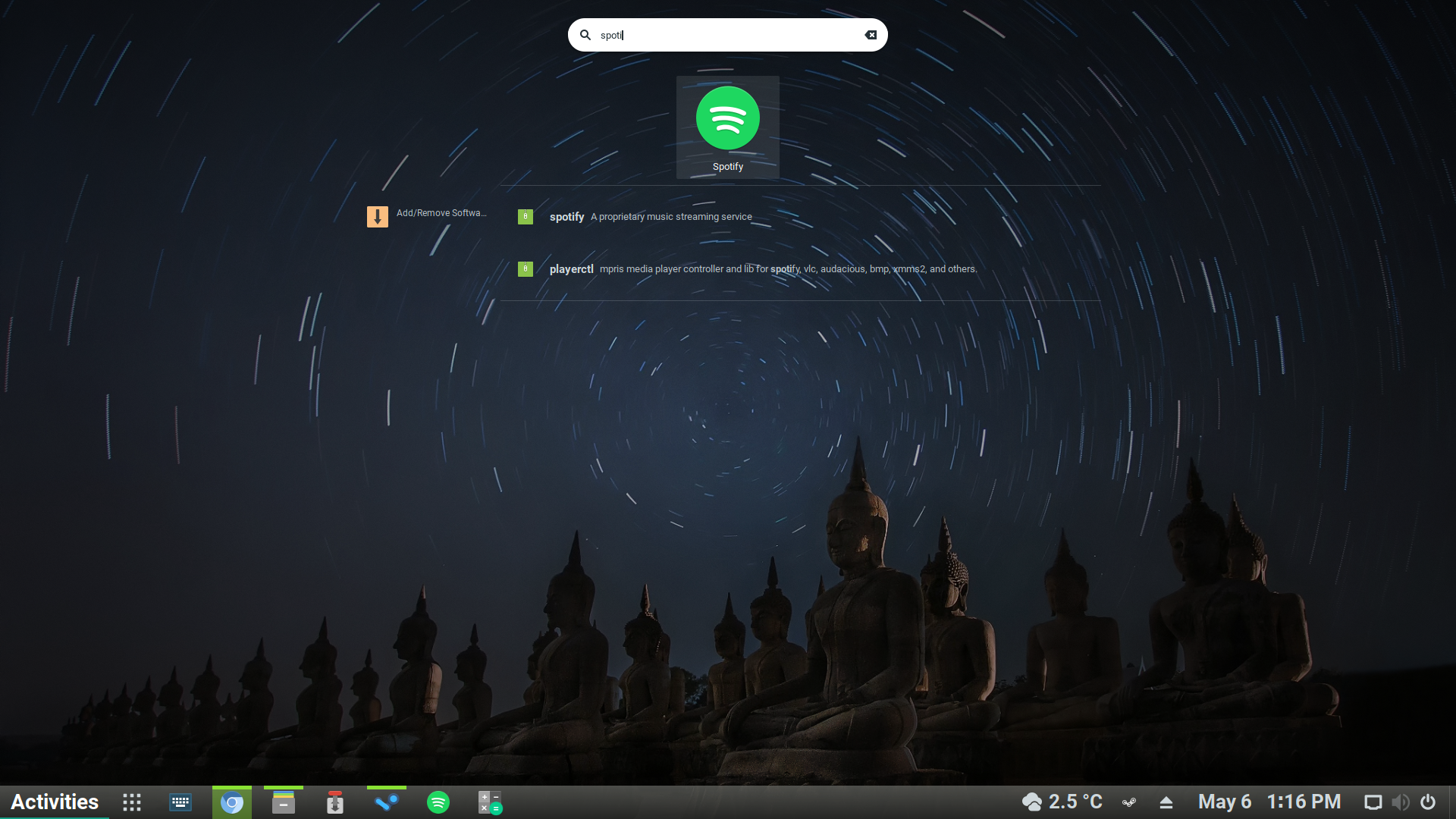Click the Activities button
1456x819 pixels.
55,802
